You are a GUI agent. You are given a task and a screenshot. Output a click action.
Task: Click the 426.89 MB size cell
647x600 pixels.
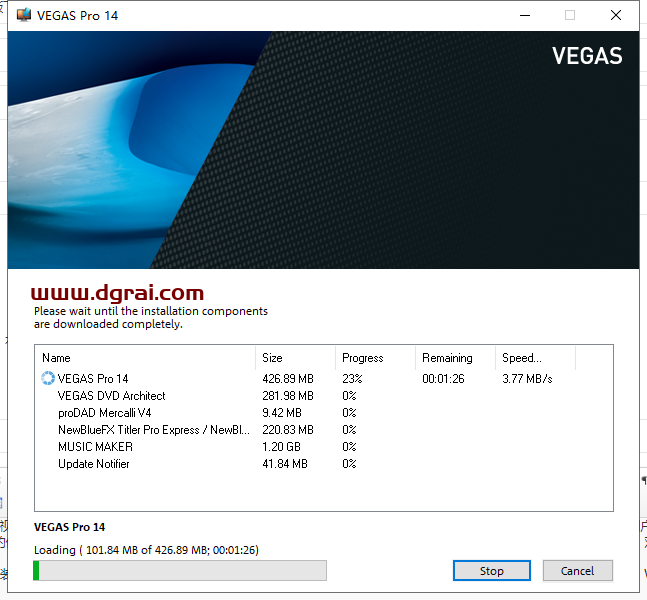[x=288, y=378]
